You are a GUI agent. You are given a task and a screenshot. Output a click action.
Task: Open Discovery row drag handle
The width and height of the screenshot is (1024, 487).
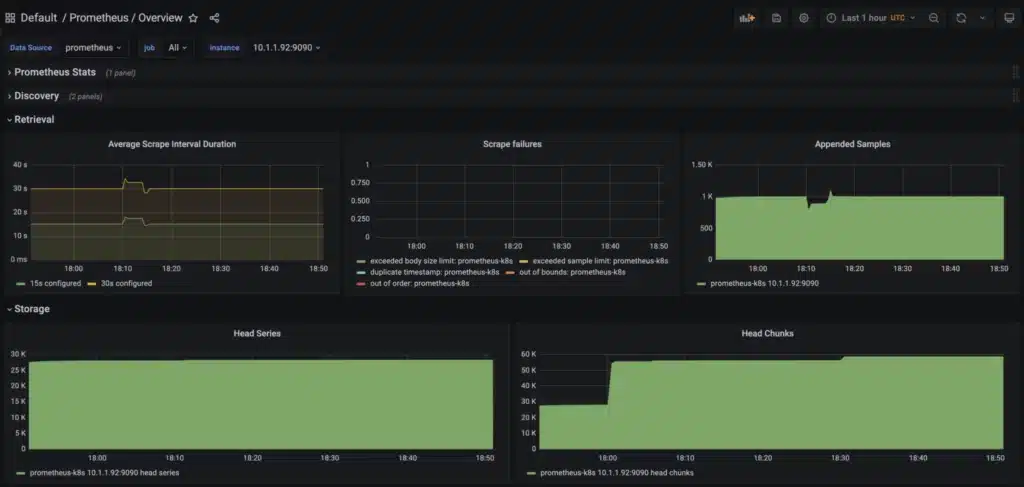click(x=1016, y=96)
